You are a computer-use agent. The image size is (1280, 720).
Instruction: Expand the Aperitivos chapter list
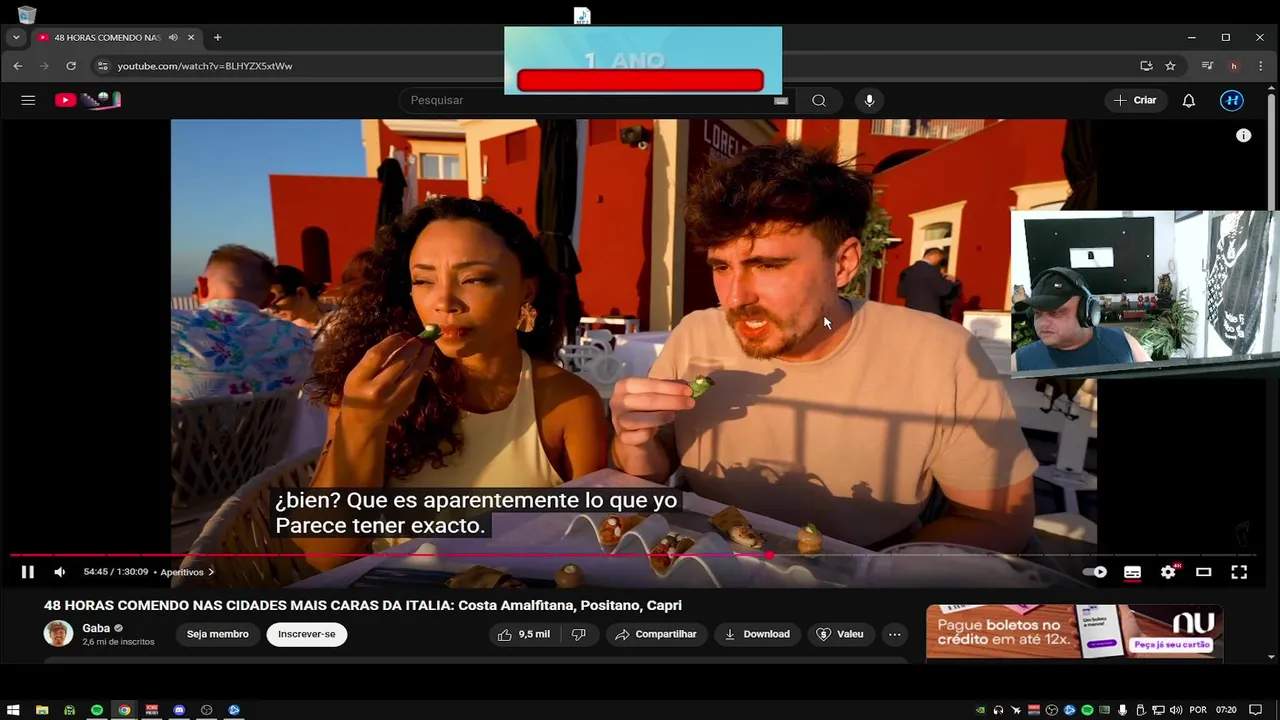coord(188,572)
